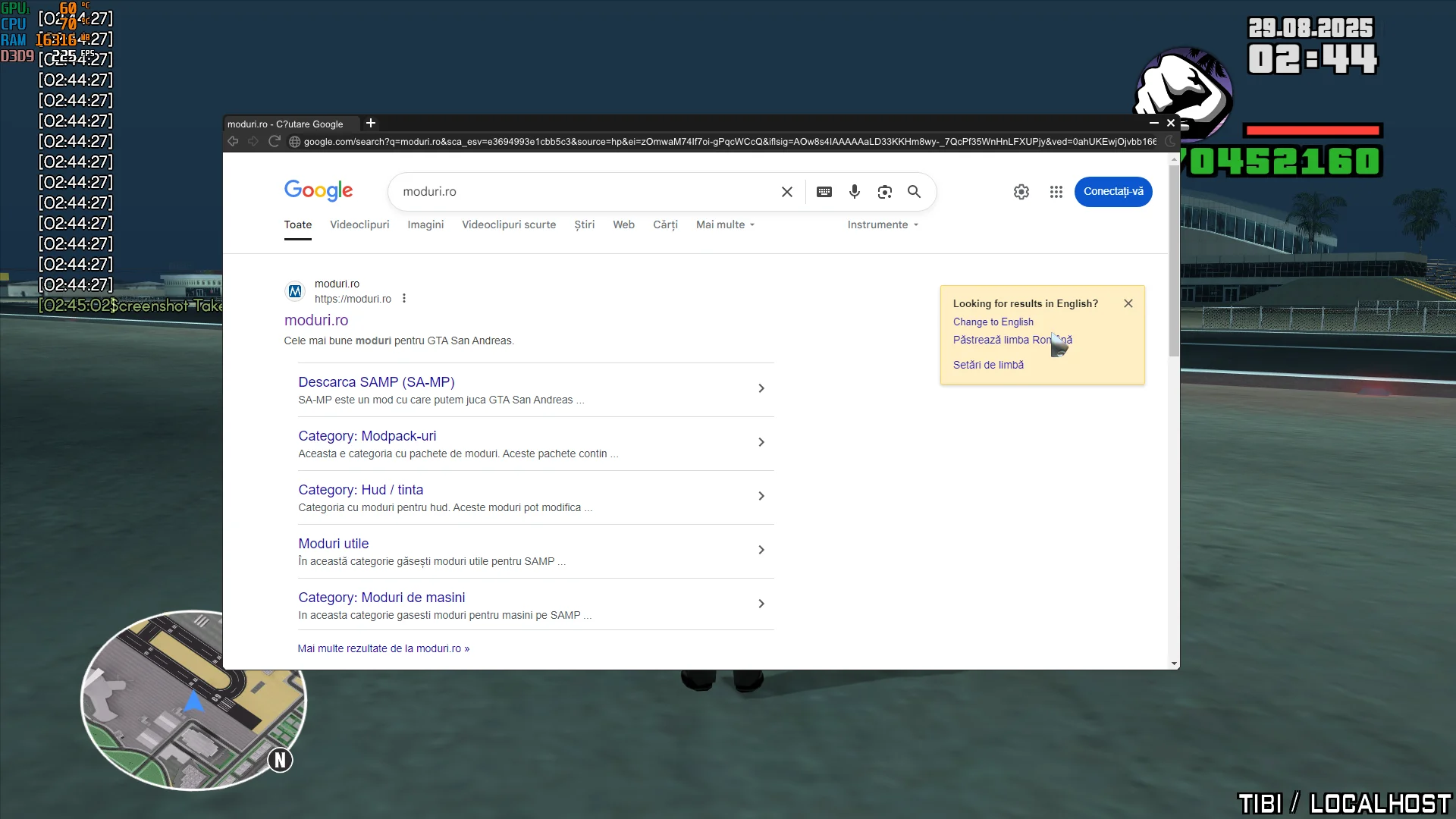
Task: Open Setări de limbă link
Action: click(988, 366)
